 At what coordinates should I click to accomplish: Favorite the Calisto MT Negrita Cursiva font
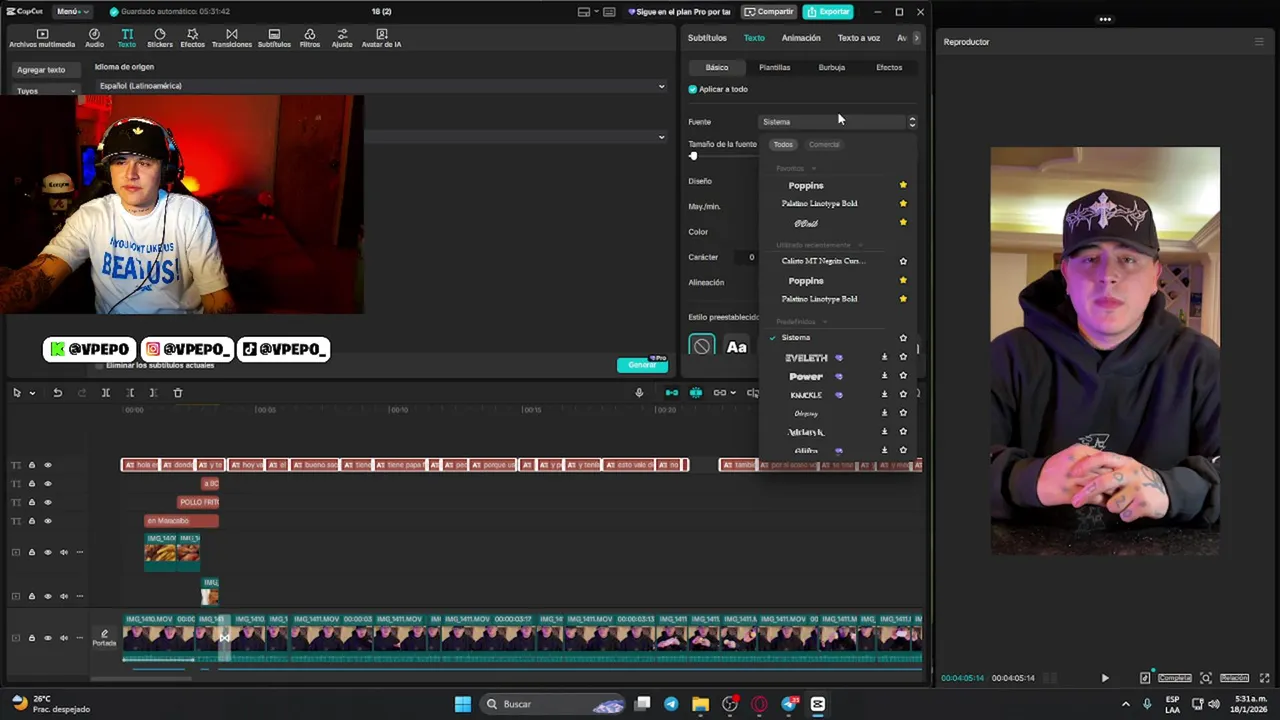pos(903,261)
